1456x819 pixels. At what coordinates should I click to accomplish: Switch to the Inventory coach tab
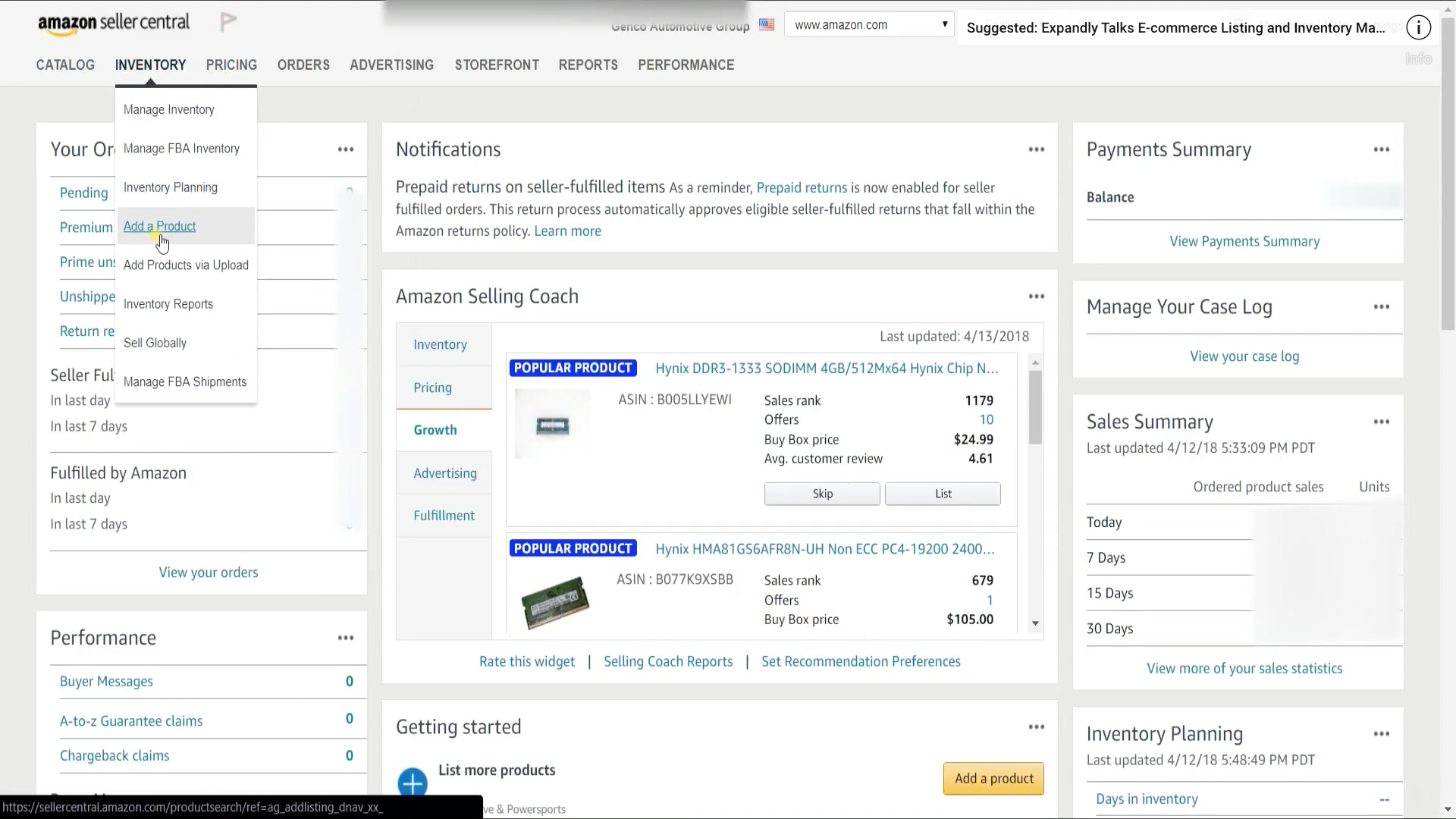click(444, 345)
